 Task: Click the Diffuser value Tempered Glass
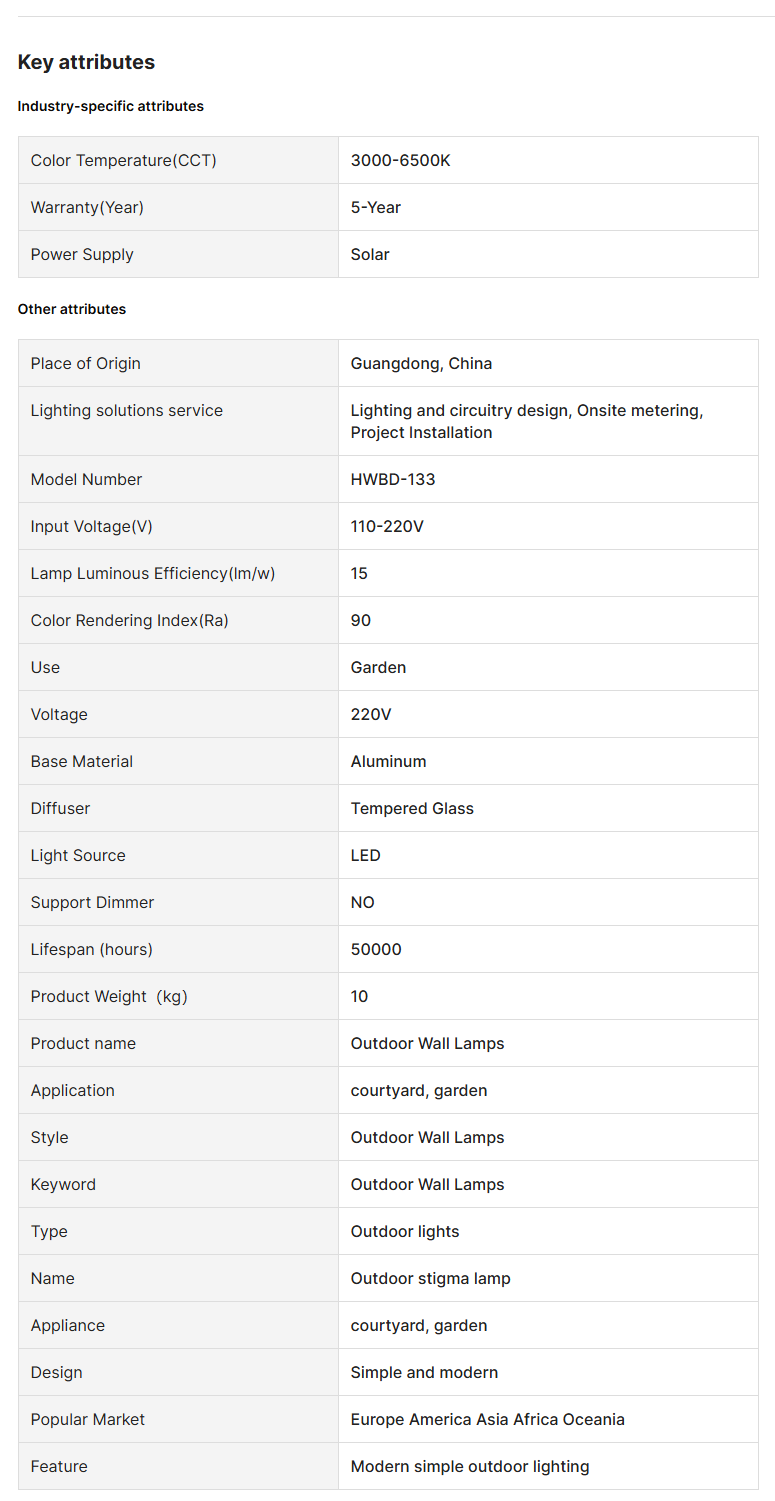[x=412, y=808]
